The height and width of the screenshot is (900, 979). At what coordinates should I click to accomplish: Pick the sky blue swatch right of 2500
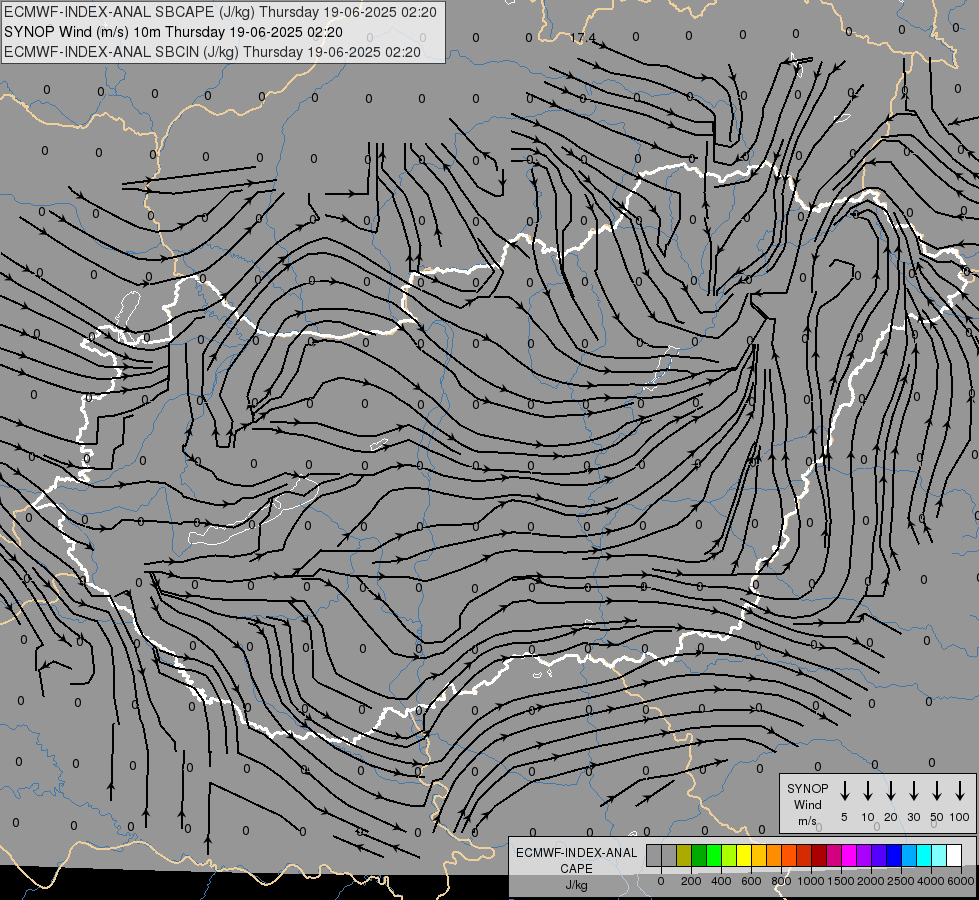[x=908, y=855]
